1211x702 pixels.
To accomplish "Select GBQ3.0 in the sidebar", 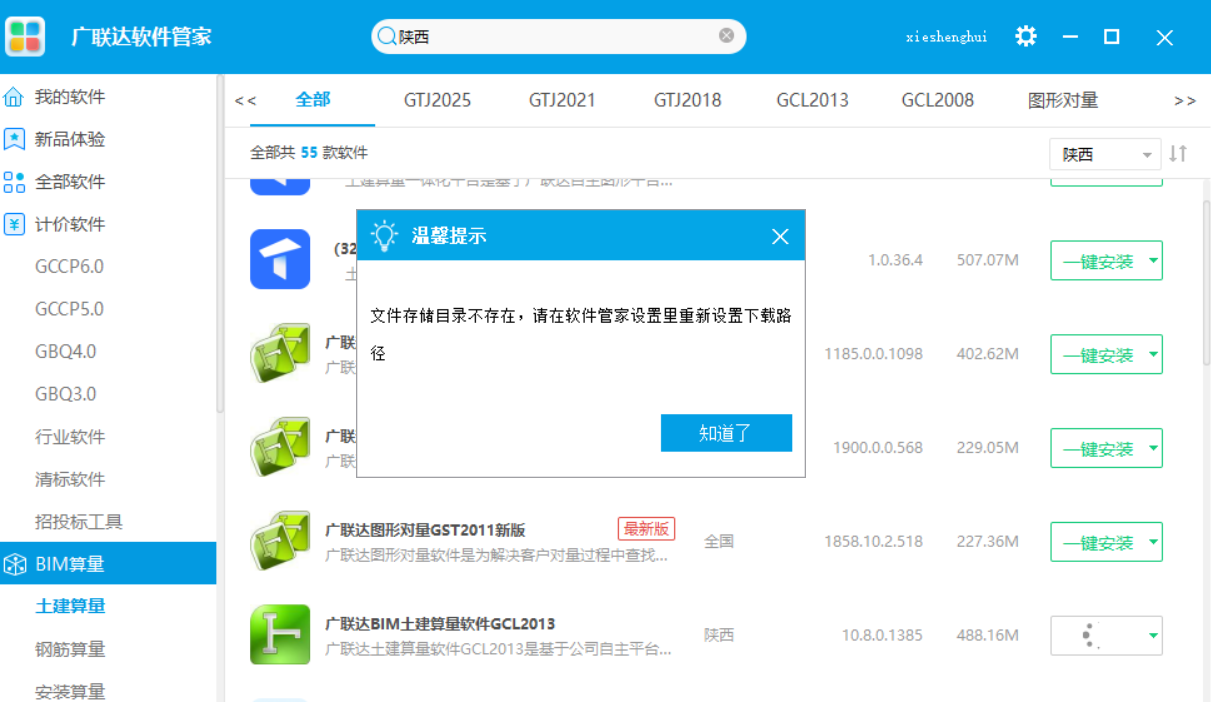I will pos(65,394).
